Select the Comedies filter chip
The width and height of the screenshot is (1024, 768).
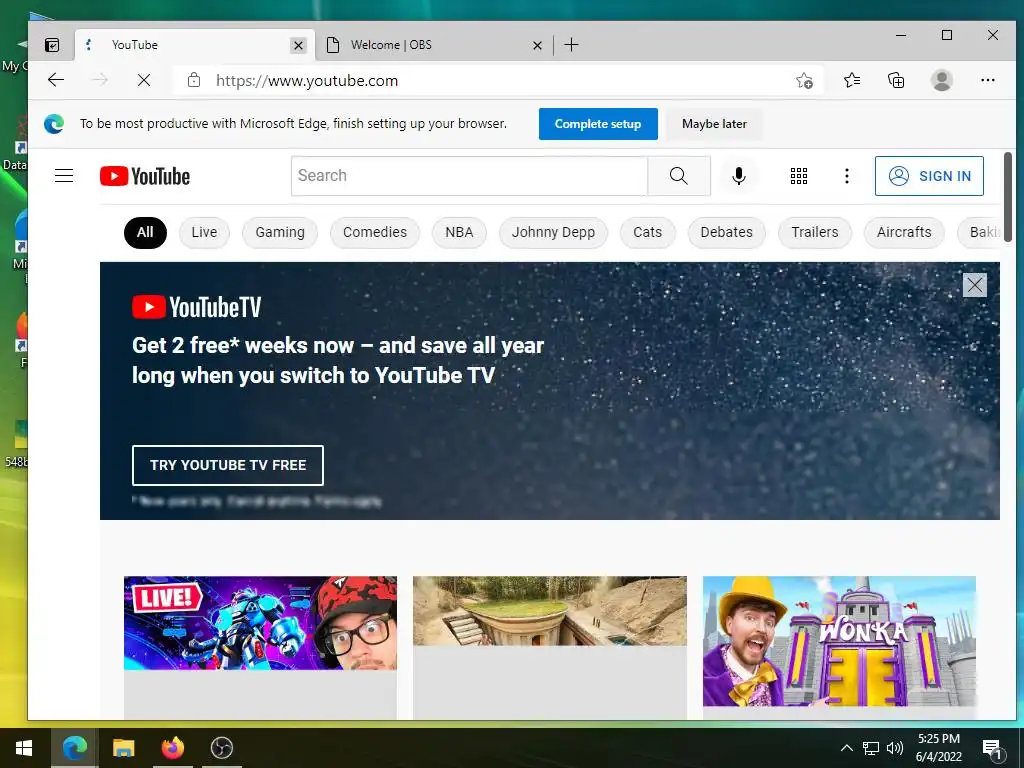(375, 232)
